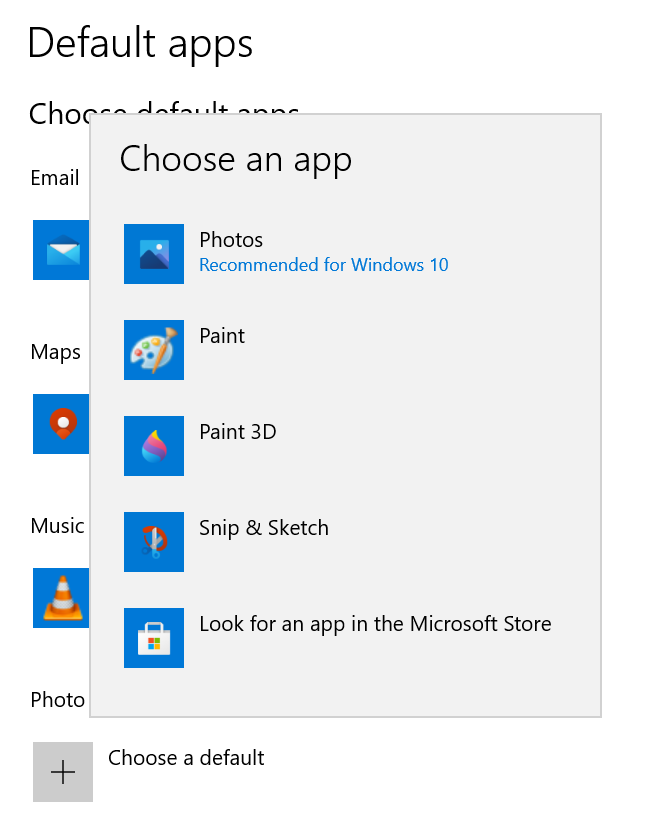Click "Recommended for Windows 10" text
Image resolution: width=648 pixels, height=840 pixels.
[x=324, y=265]
